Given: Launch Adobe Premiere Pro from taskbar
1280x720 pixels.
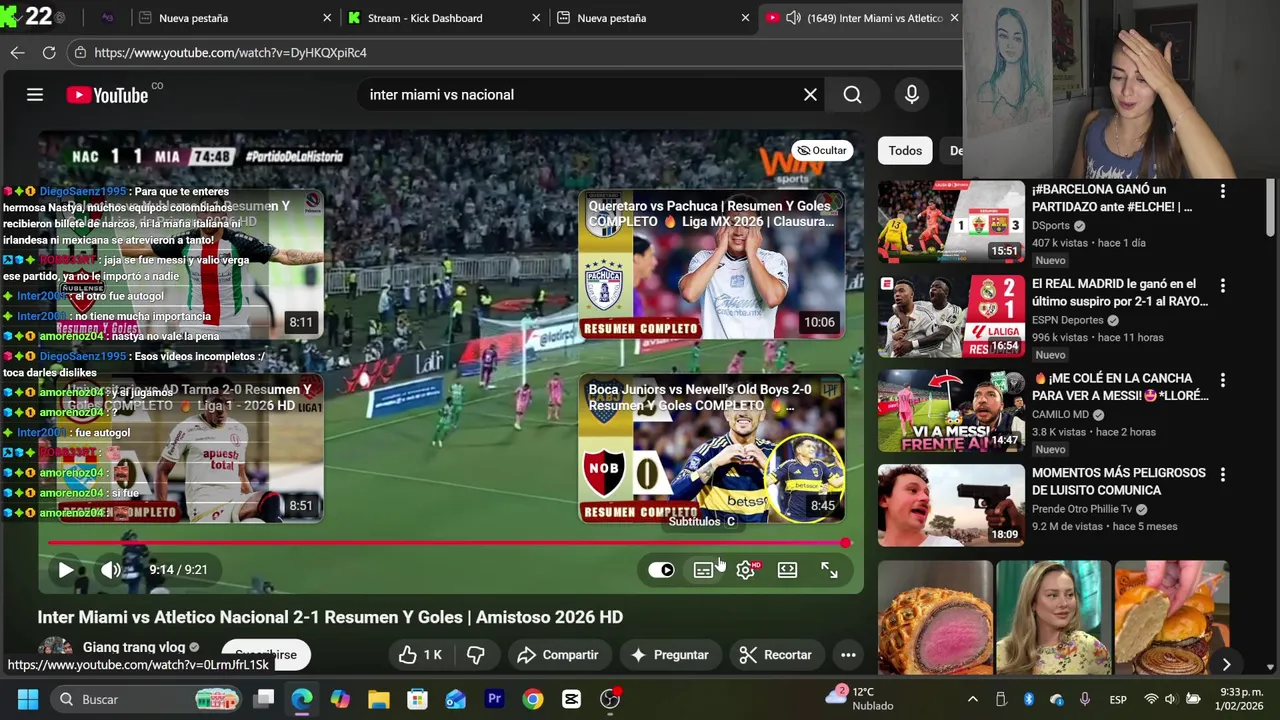Looking at the screenshot, I should (494, 699).
